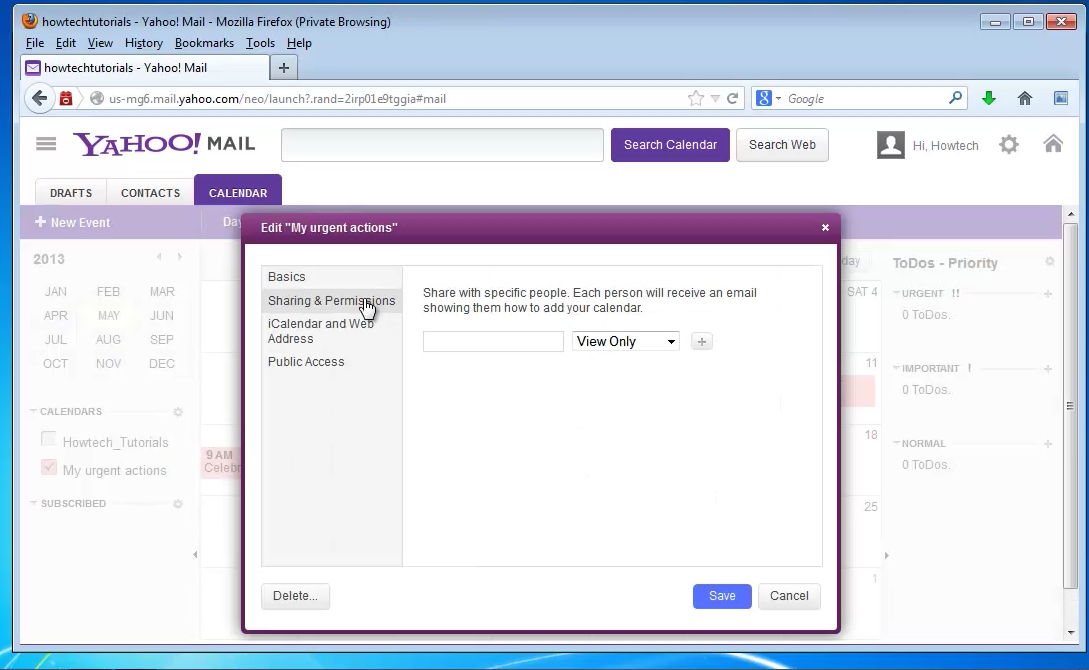The height and width of the screenshot is (670, 1089).
Task: Open the Calendars section gear icon
Action: [x=178, y=412]
